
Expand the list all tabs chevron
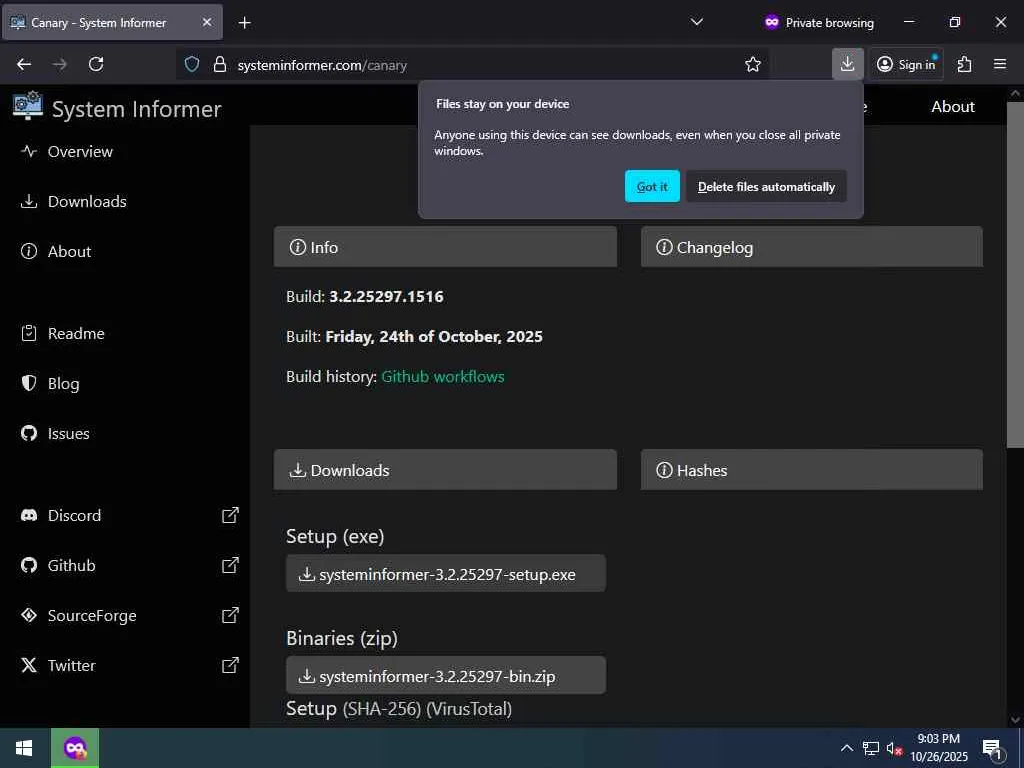(697, 22)
